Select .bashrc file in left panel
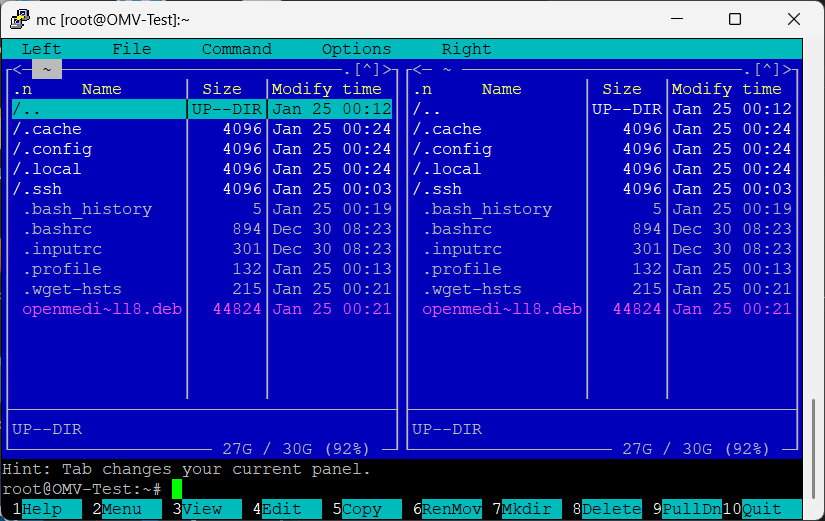This screenshot has width=825, height=521. (202, 229)
